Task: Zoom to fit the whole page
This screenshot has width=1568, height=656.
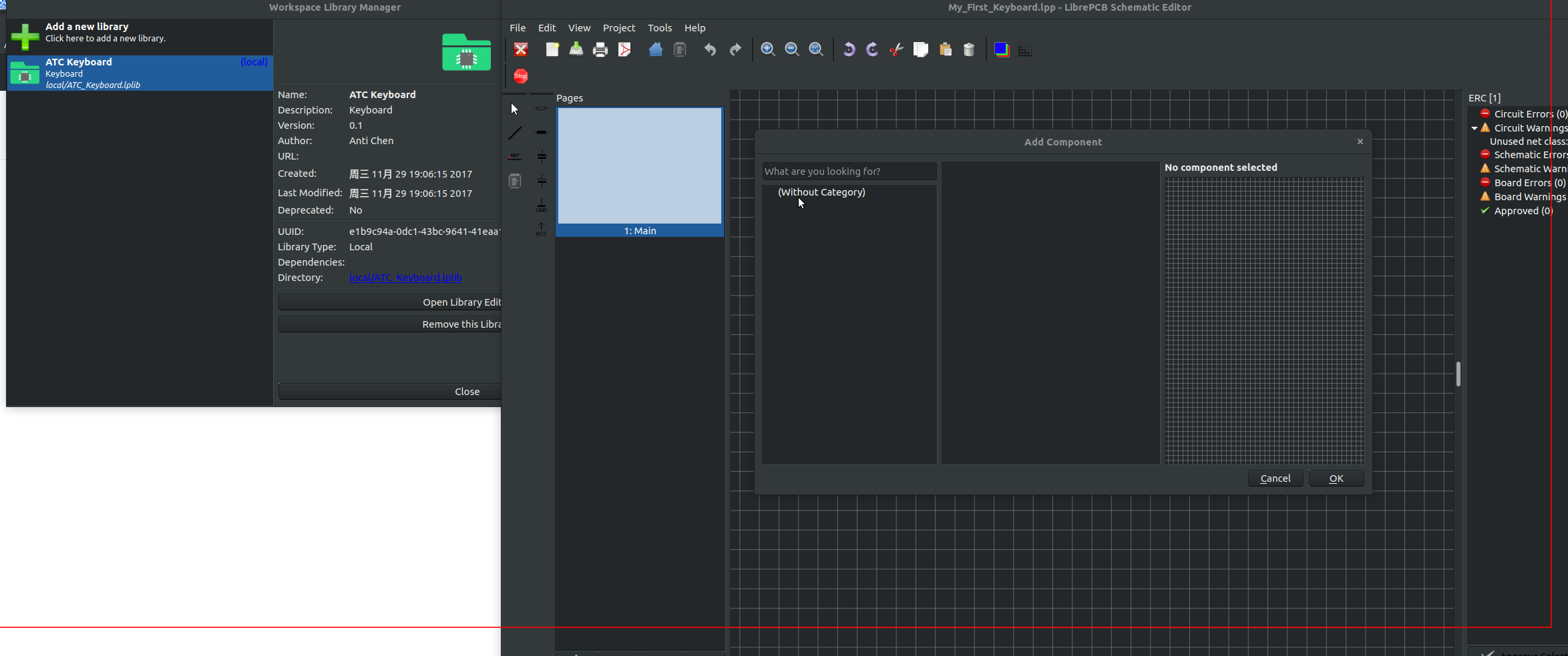Action: pos(815,49)
